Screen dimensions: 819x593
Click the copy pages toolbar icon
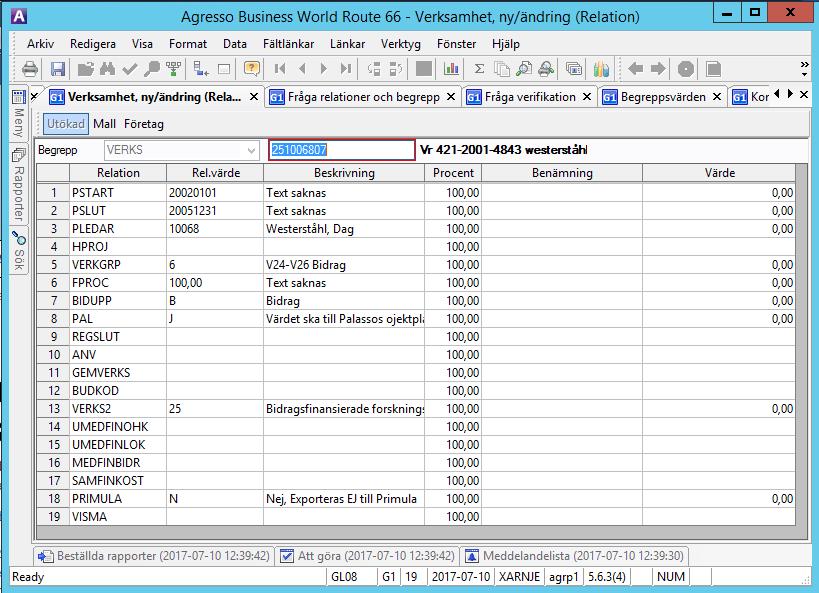point(501,69)
